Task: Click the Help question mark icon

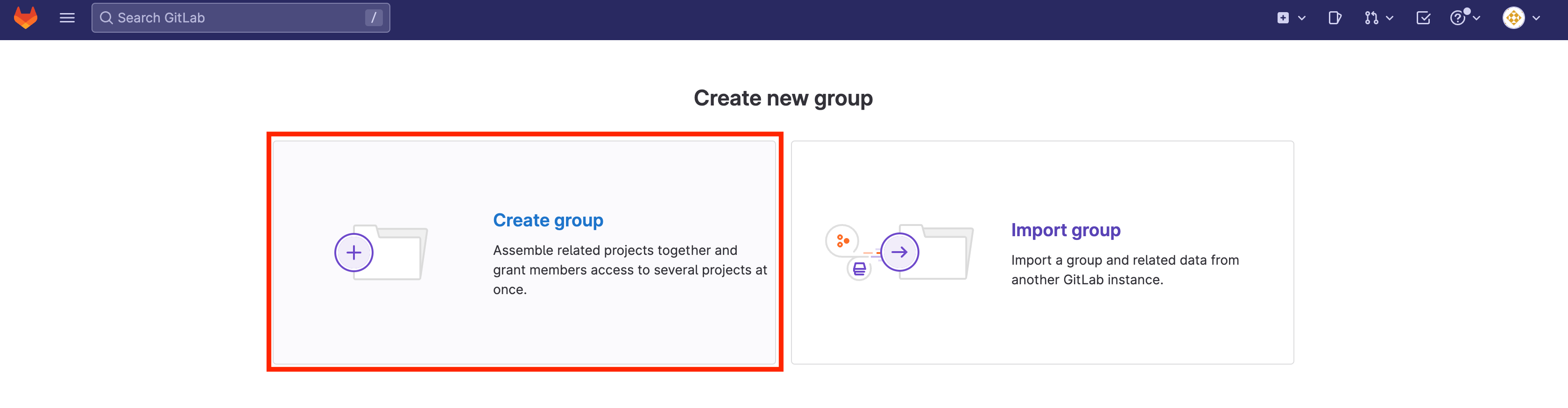Action: (x=1457, y=18)
